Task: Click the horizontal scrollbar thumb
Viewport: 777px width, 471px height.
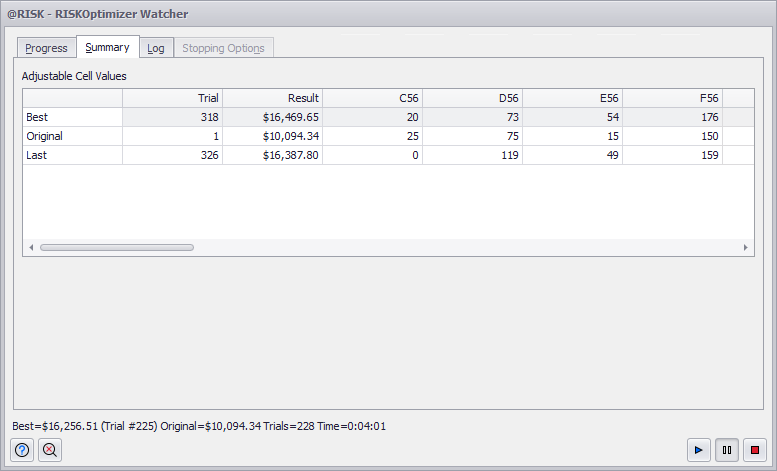Action: click(x=116, y=247)
